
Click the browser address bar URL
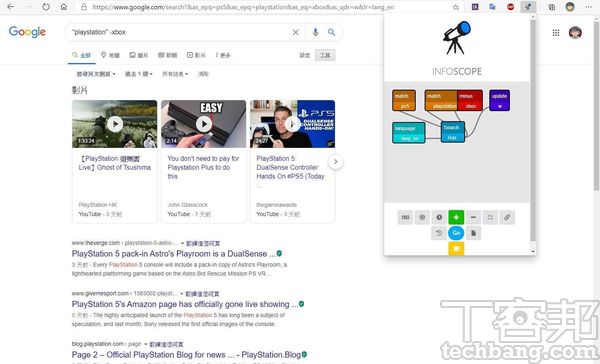243,7
